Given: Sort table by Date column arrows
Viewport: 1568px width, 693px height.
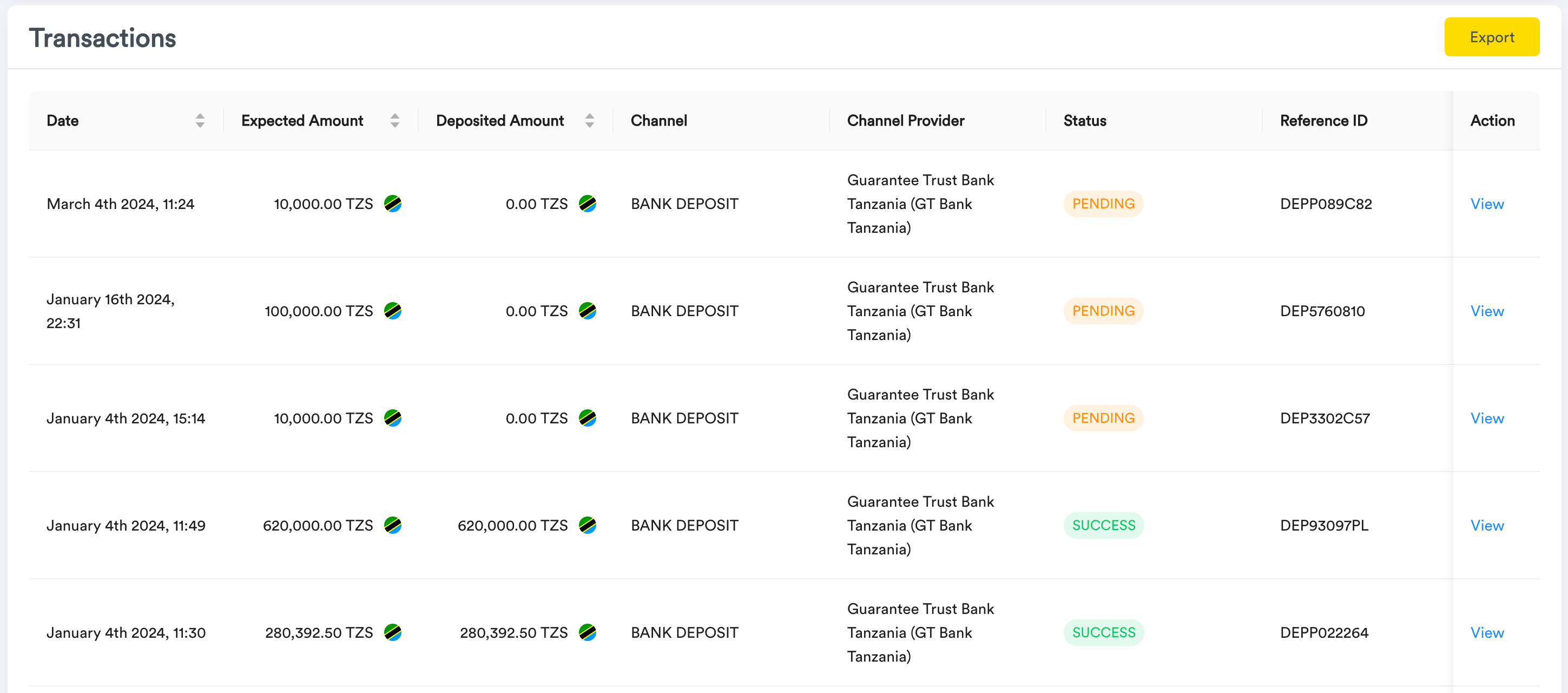Looking at the screenshot, I should (x=200, y=121).
